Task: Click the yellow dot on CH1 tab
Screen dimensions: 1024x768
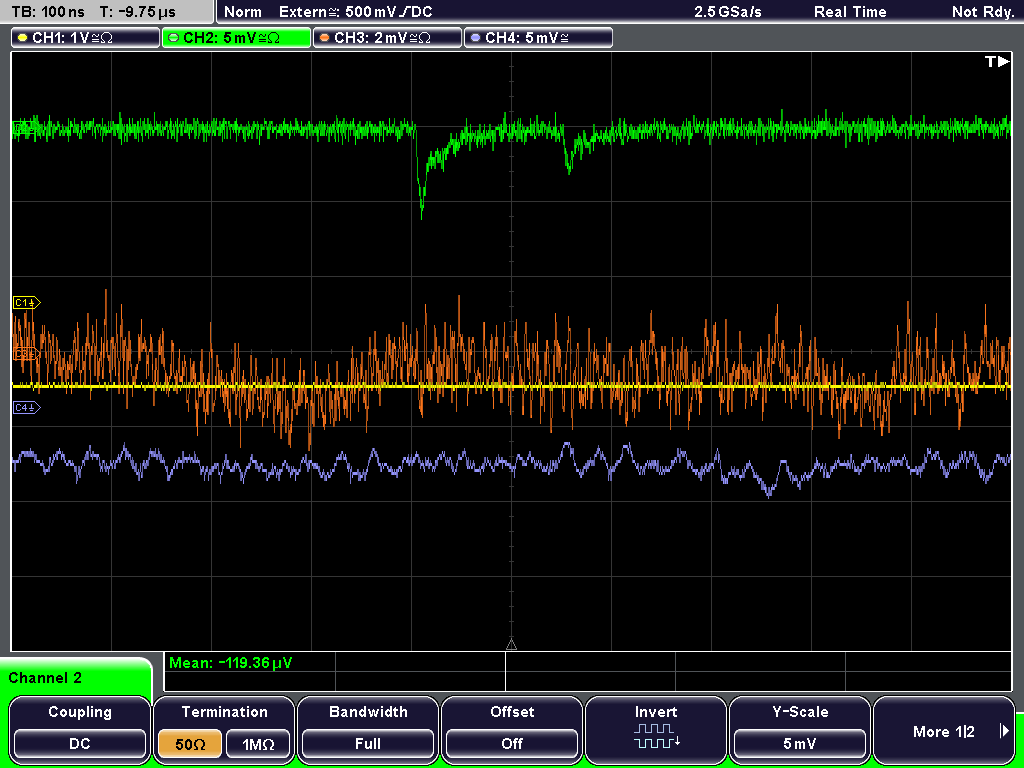Action: point(23,38)
